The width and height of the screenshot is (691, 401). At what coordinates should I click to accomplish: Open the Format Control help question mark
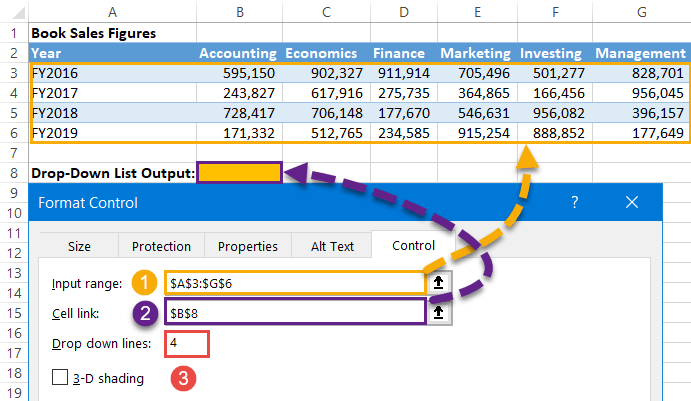click(575, 202)
